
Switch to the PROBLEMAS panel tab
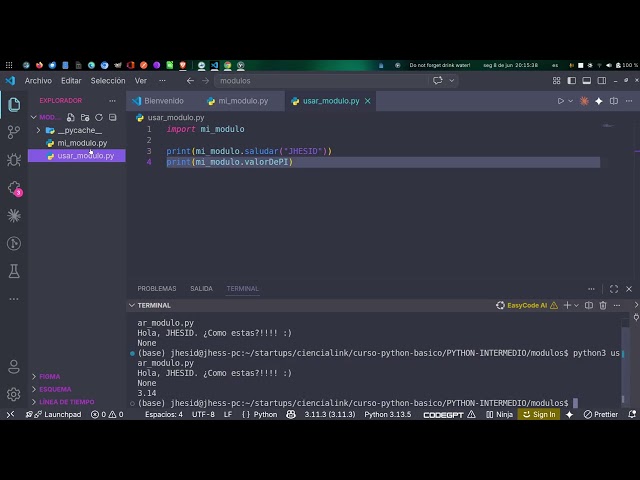[x=157, y=289]
